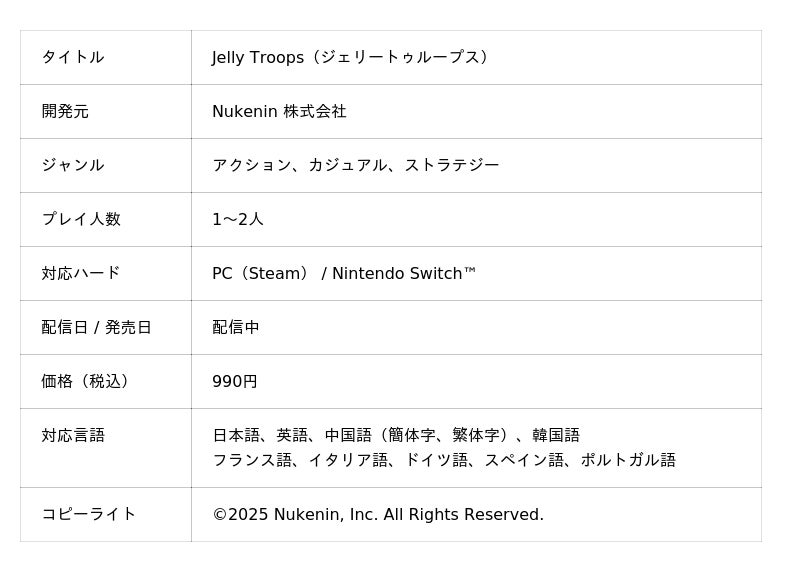This screenshot has height=572, width=800.
Task: Select the 配信中 release status text
Action: 236,327
